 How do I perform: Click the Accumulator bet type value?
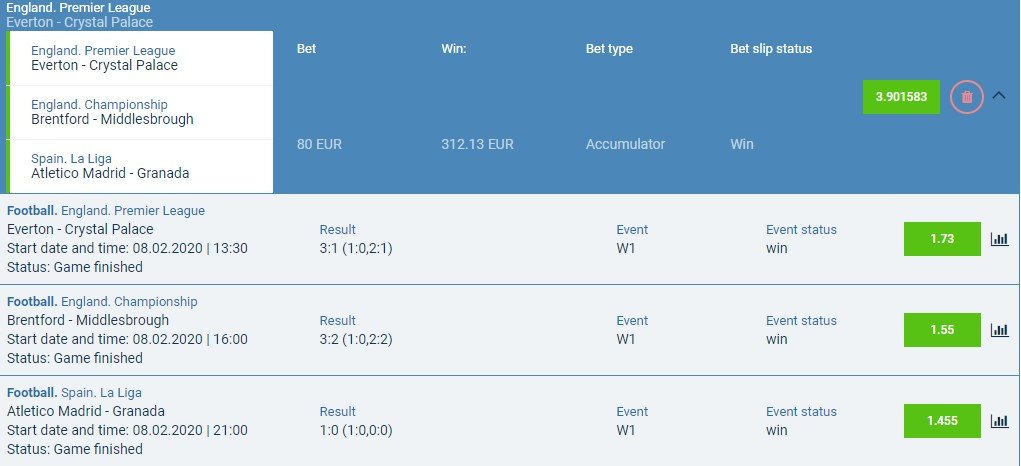point(625,144)
